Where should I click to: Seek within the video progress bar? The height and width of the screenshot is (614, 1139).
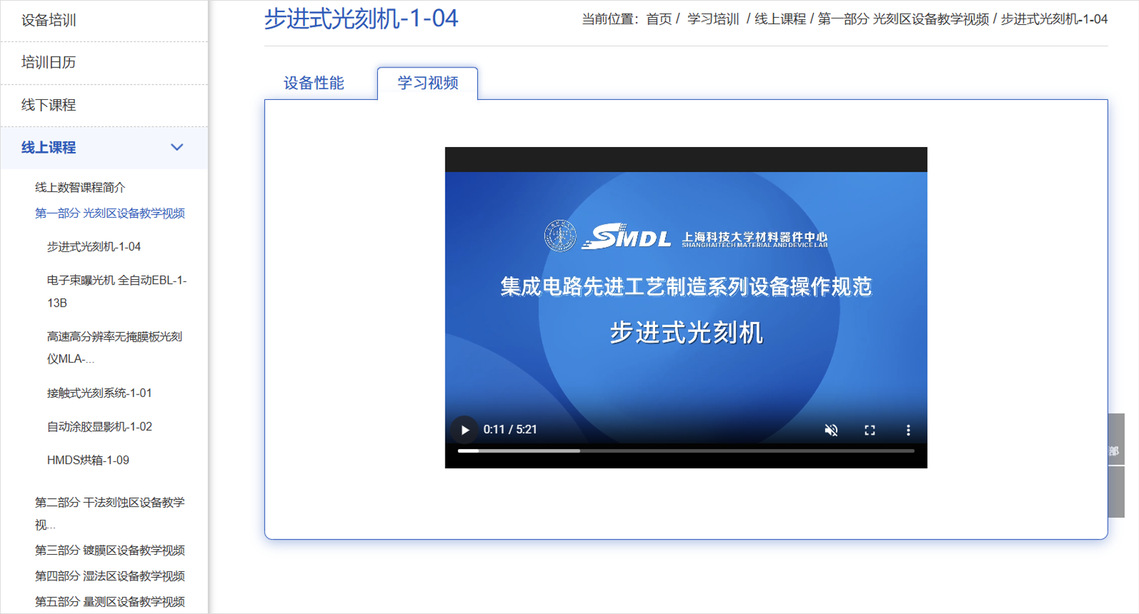click(x=685, y=451)
